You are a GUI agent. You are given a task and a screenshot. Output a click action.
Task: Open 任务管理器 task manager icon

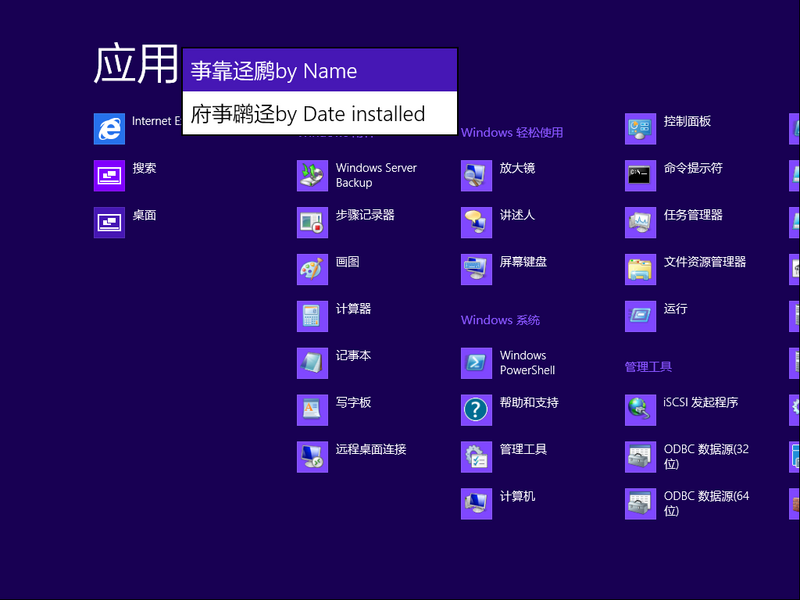click(x=641, y=222)
